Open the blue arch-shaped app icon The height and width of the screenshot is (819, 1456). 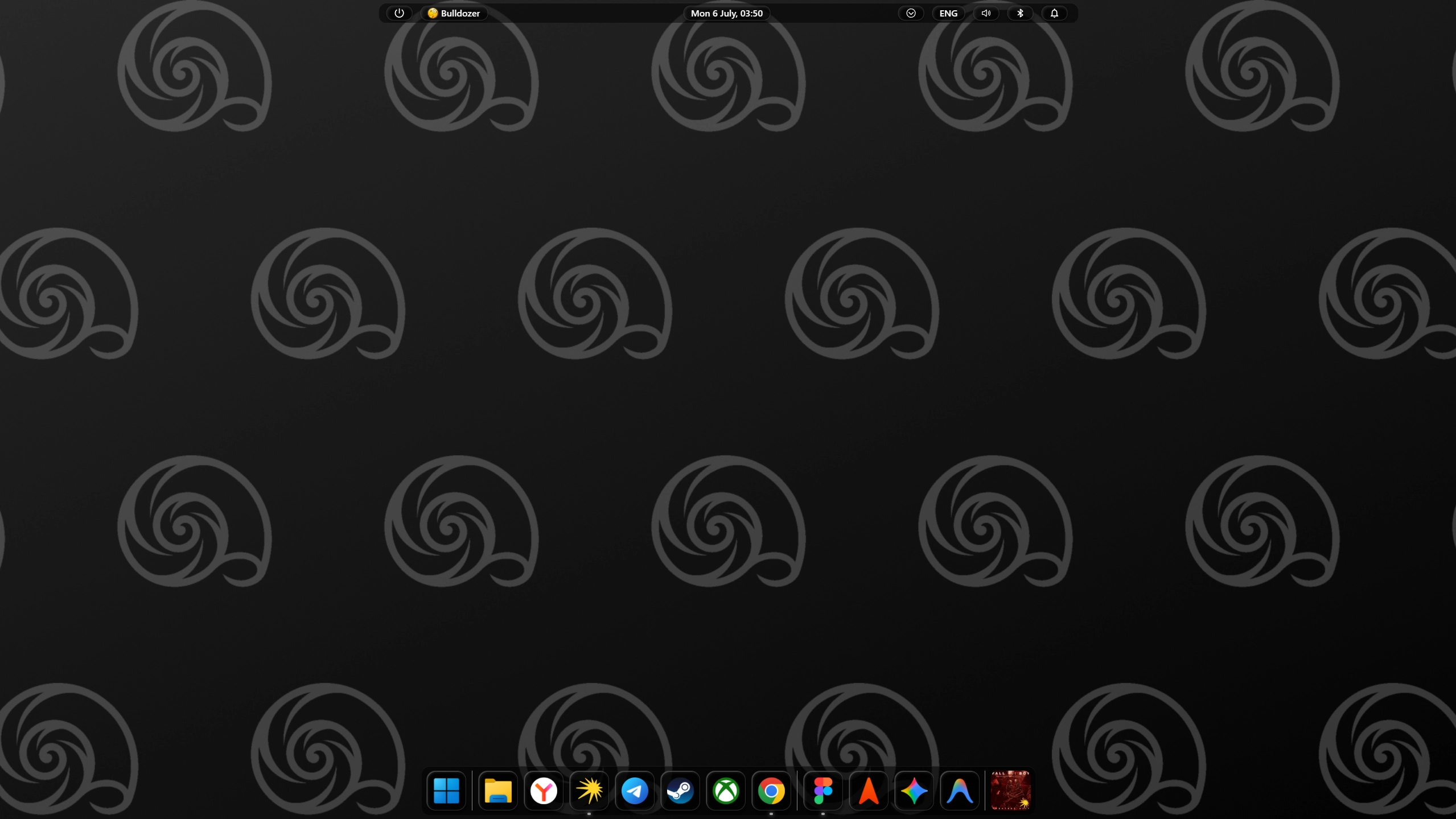point(960,791)
